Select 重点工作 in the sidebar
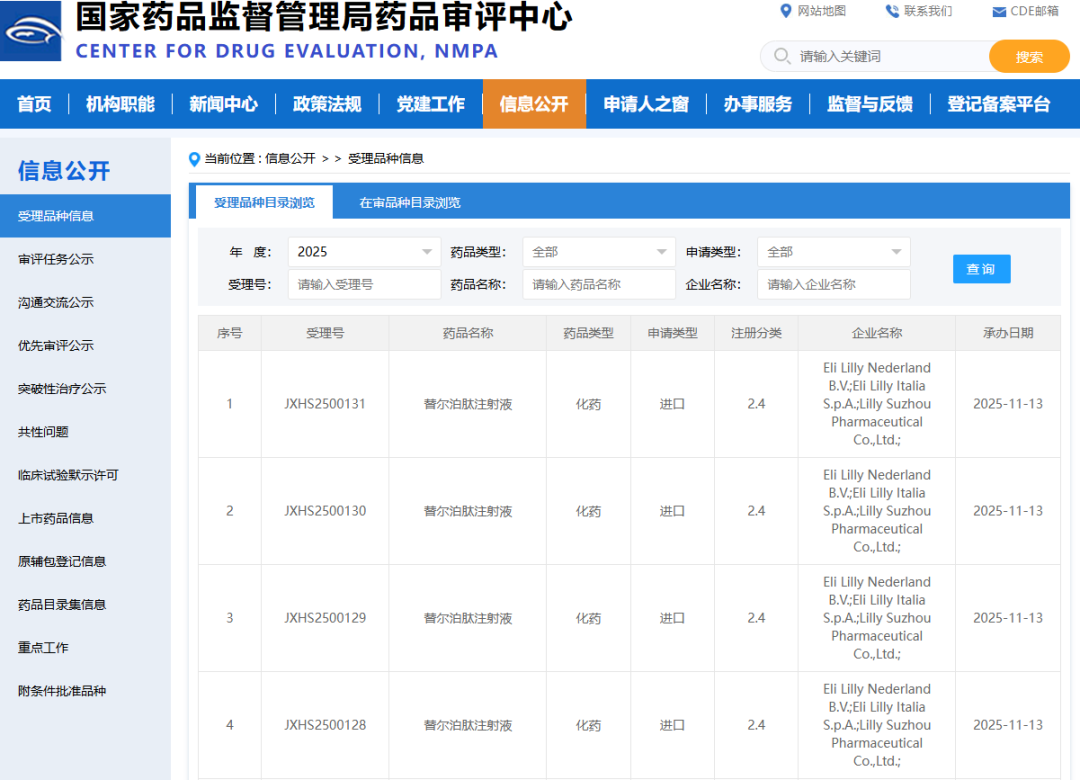 [x=43, y=648]
